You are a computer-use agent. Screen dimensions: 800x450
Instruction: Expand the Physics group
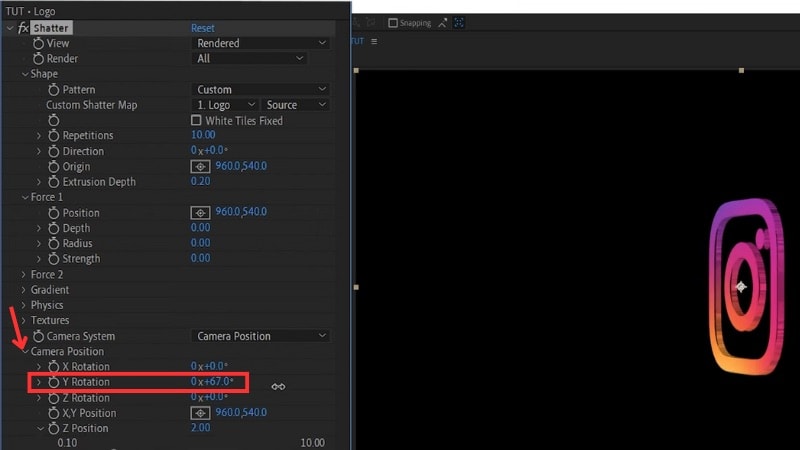click(x=23, y=305)
